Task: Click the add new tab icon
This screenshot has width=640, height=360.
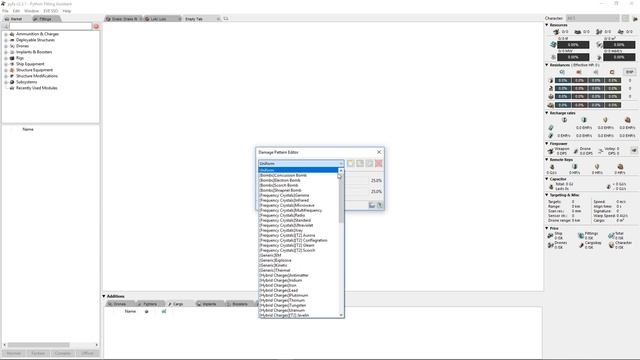Action: point(226,19)
